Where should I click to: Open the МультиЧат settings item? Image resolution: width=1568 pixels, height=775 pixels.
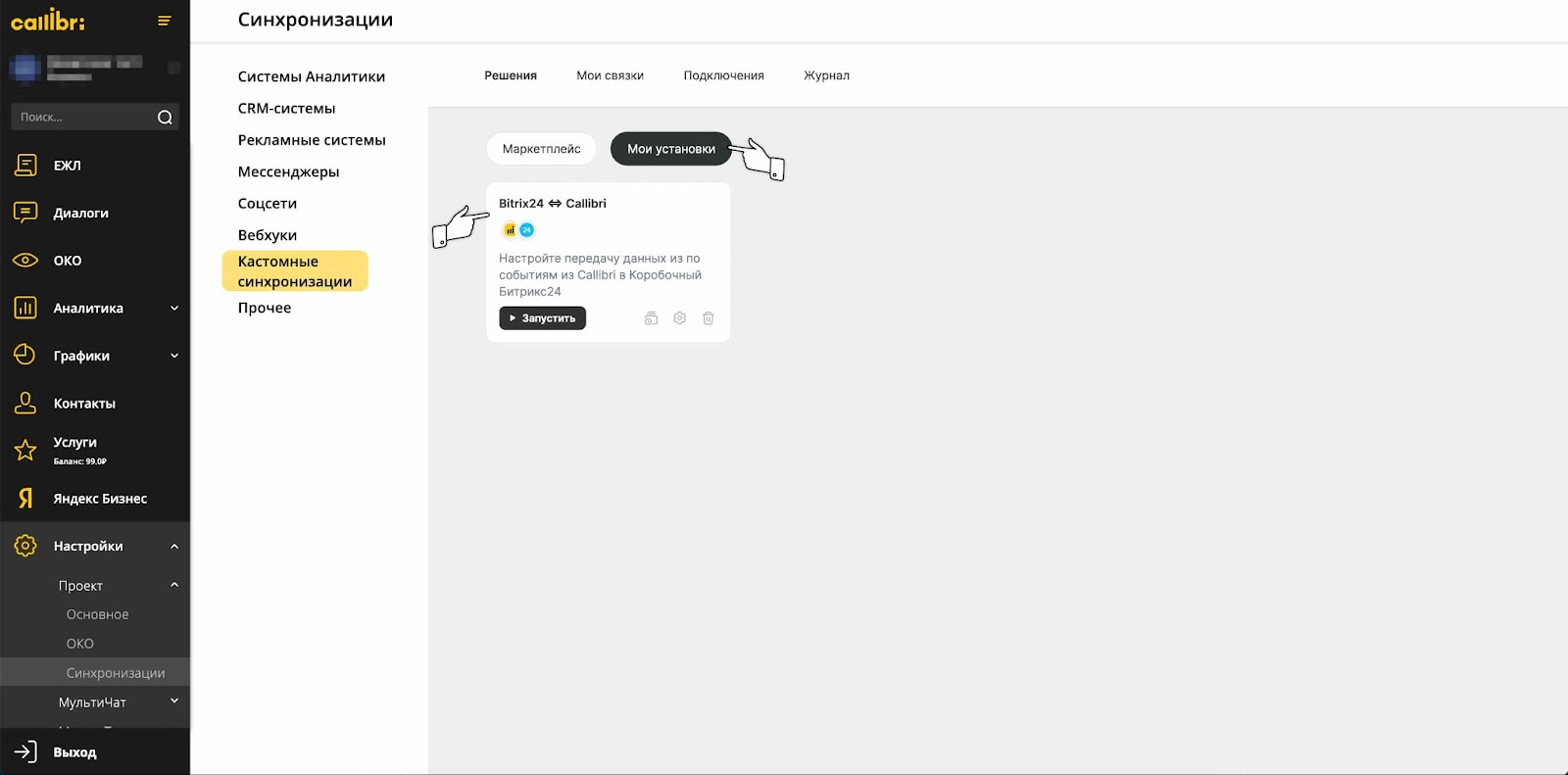click(92, 702)
